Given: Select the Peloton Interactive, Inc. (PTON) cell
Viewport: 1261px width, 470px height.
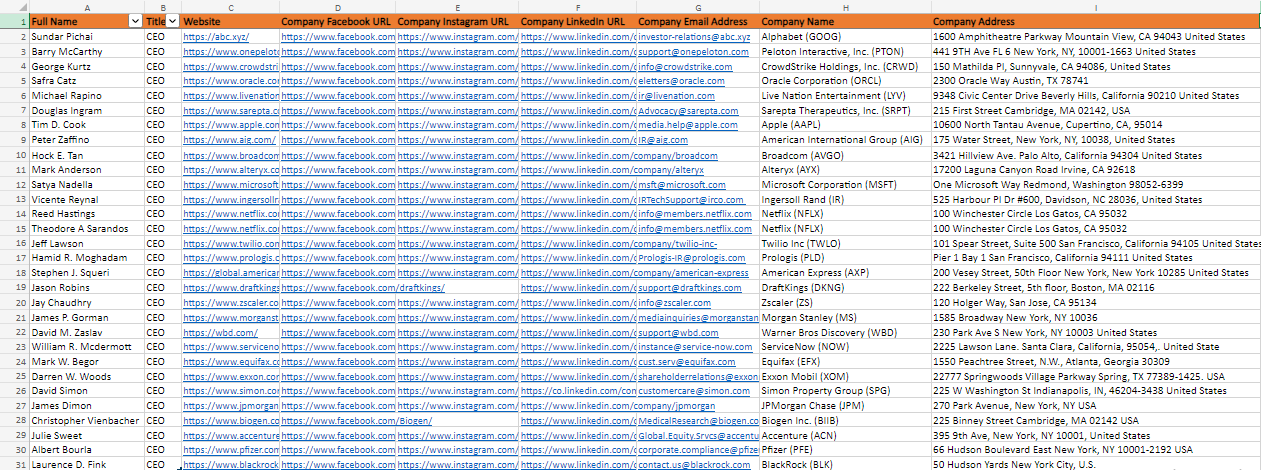Looking at the screenshot, I should point(845,52).
